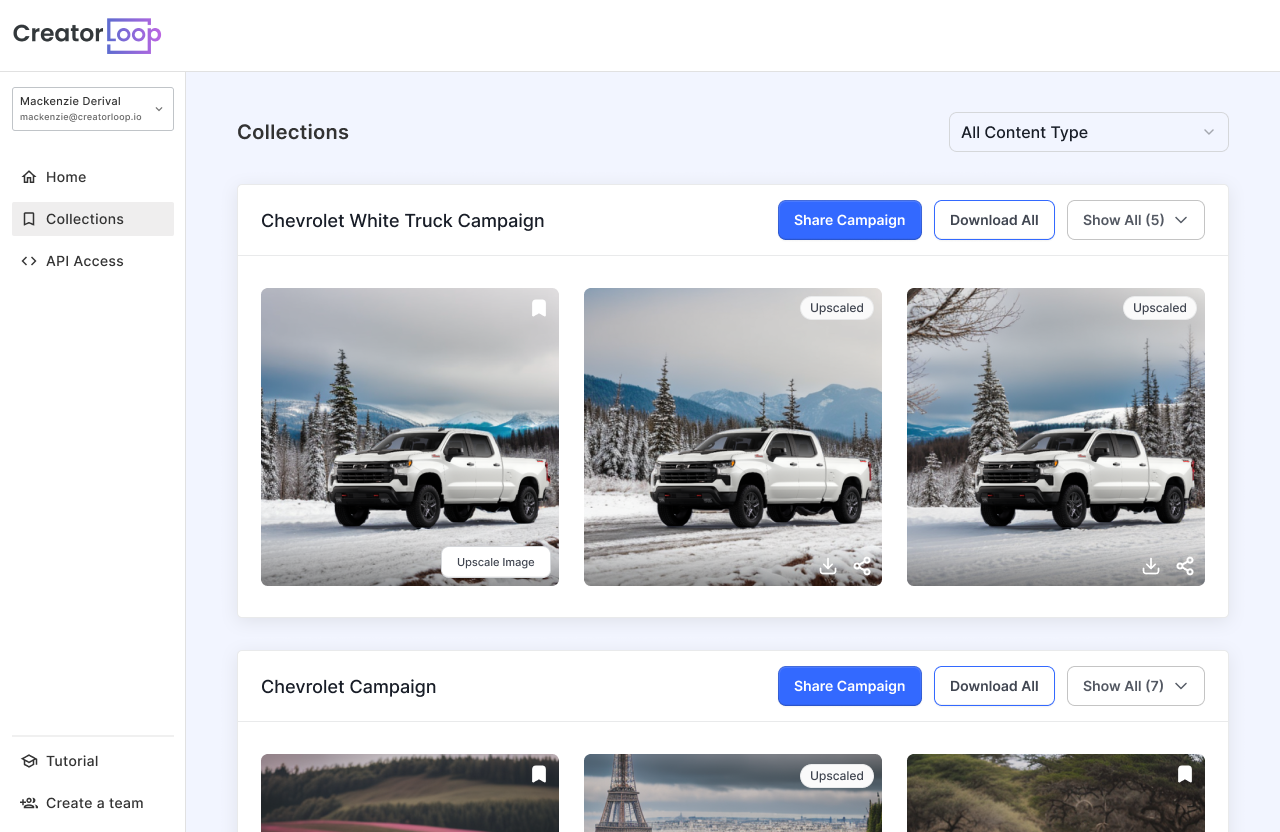Open the second white truck upscaled image
Viewport: 1280px width, 832px height.
(x=733, y=437)
